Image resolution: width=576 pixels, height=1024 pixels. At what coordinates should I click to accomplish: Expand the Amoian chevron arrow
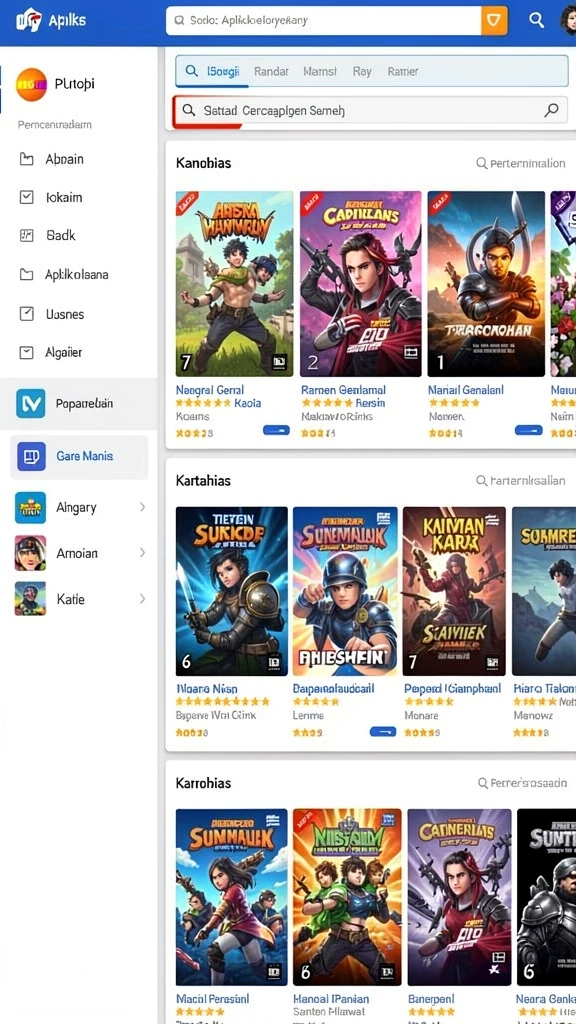click(142, 553)
